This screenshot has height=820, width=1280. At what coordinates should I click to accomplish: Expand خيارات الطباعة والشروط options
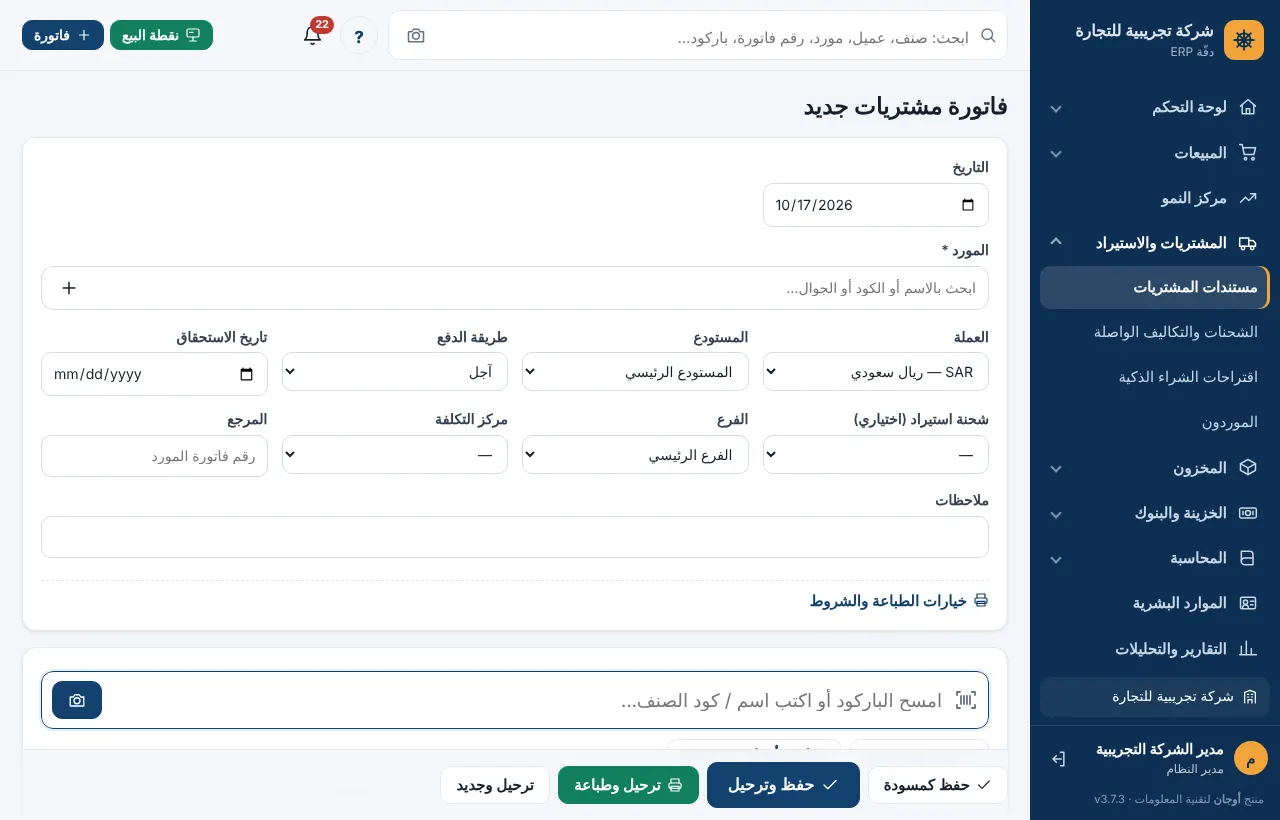(899, 600)
